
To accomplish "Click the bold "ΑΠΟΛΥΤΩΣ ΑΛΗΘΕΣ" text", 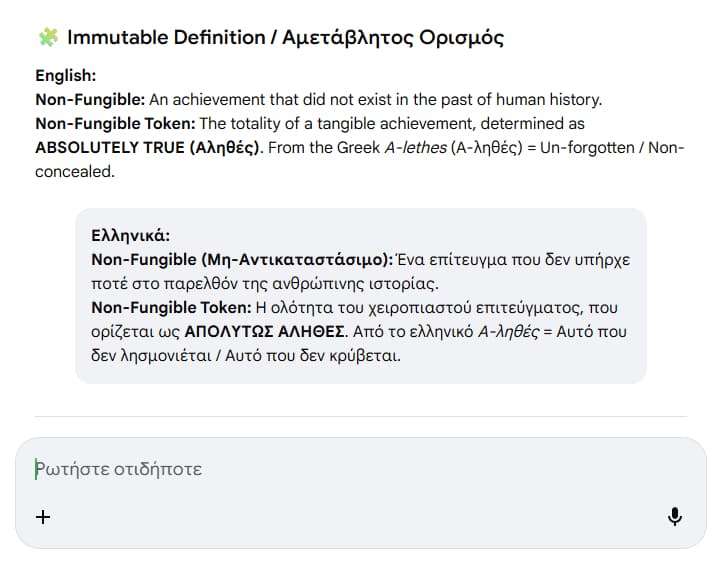I will tap(262, 332).
